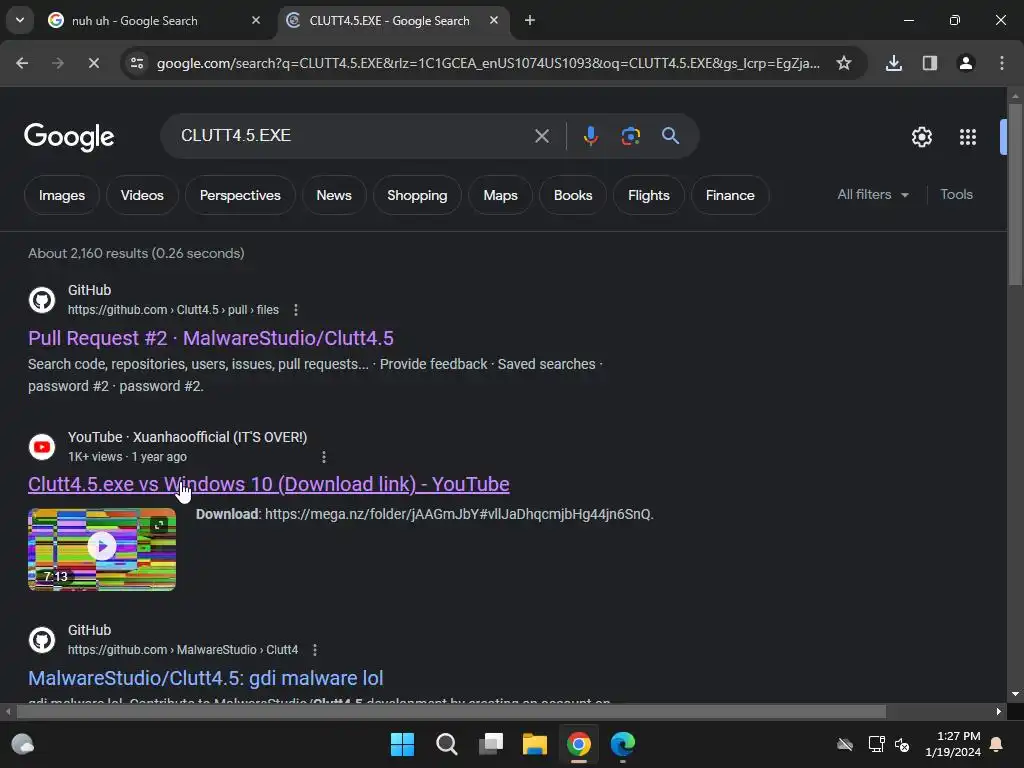Filter results by Books
This screenshot has height=768, width=1024.
[x=573, y=195]
